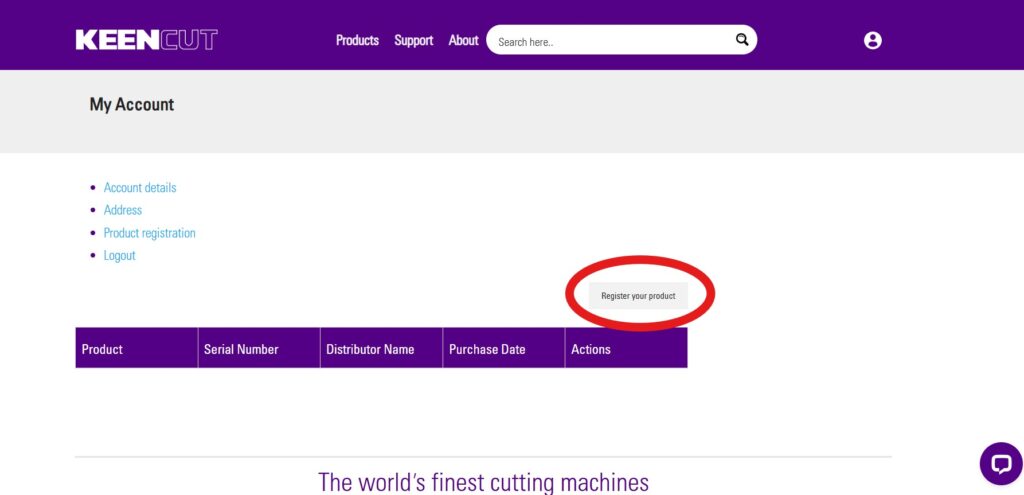Click the Product column header
This screenshot has height=495, width=1024.
(x=102, y=349)
